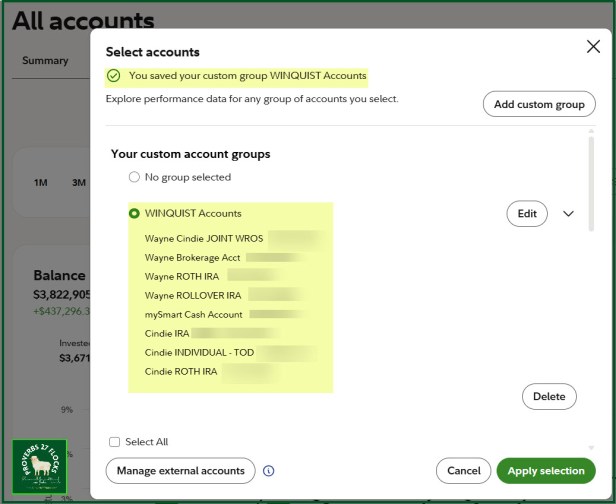Image resolution: width=616 pixels, height=504 pixels.
Task: Click the Add custom group button
Action: click(539, 104)
